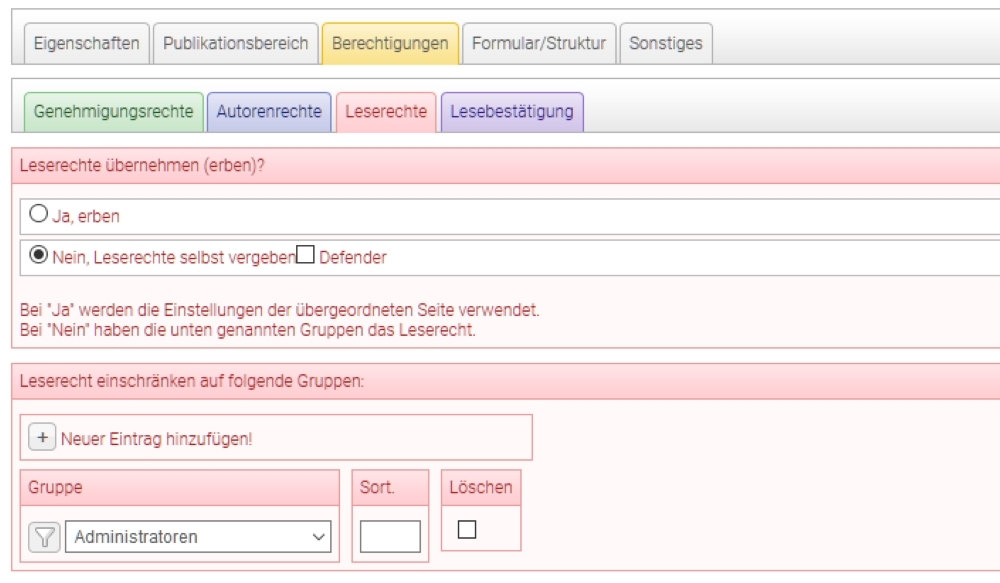
Task: Open the Administratoren group dropdown
Action: (197, 537)
